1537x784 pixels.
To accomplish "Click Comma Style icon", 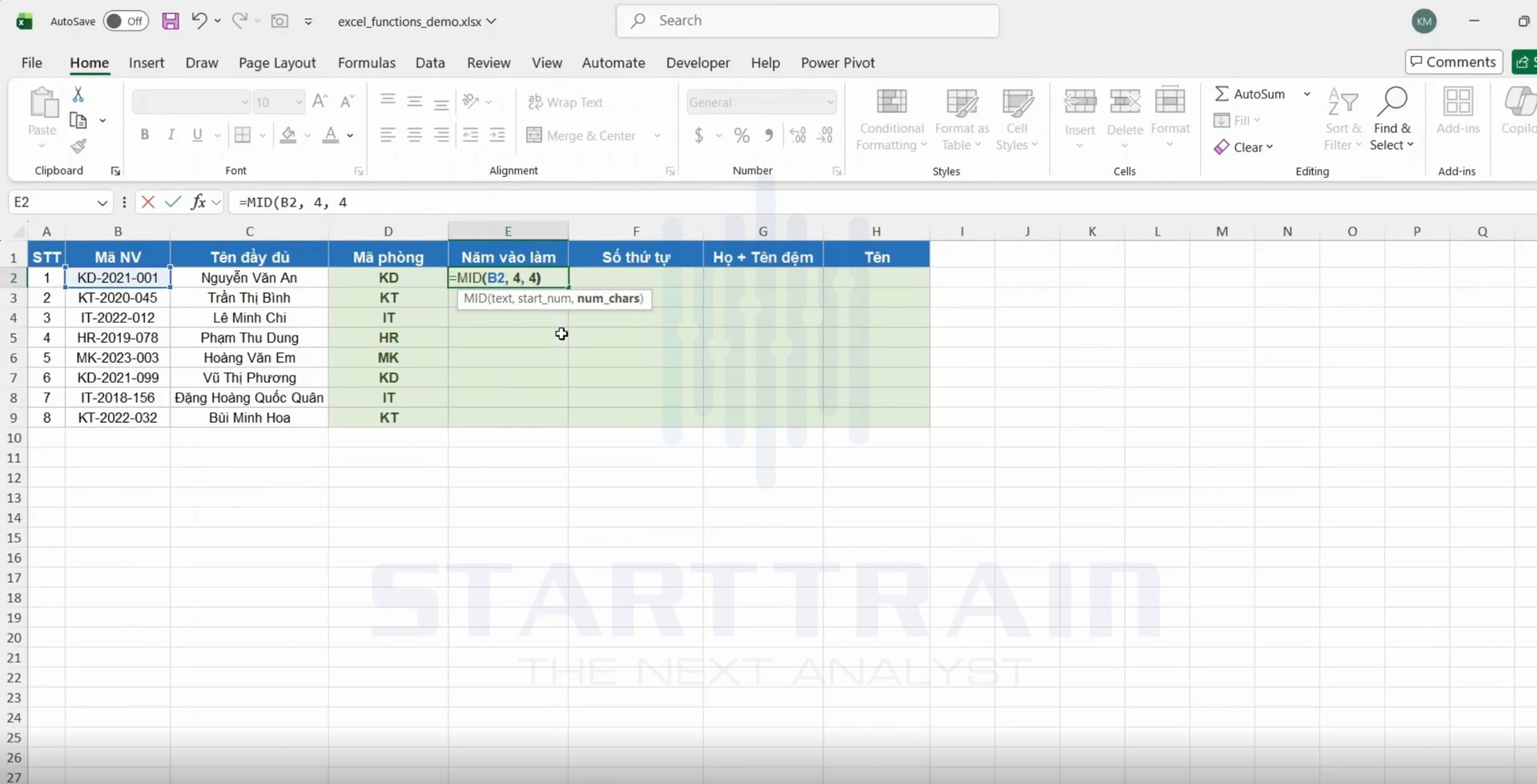I will click(769, 135).
